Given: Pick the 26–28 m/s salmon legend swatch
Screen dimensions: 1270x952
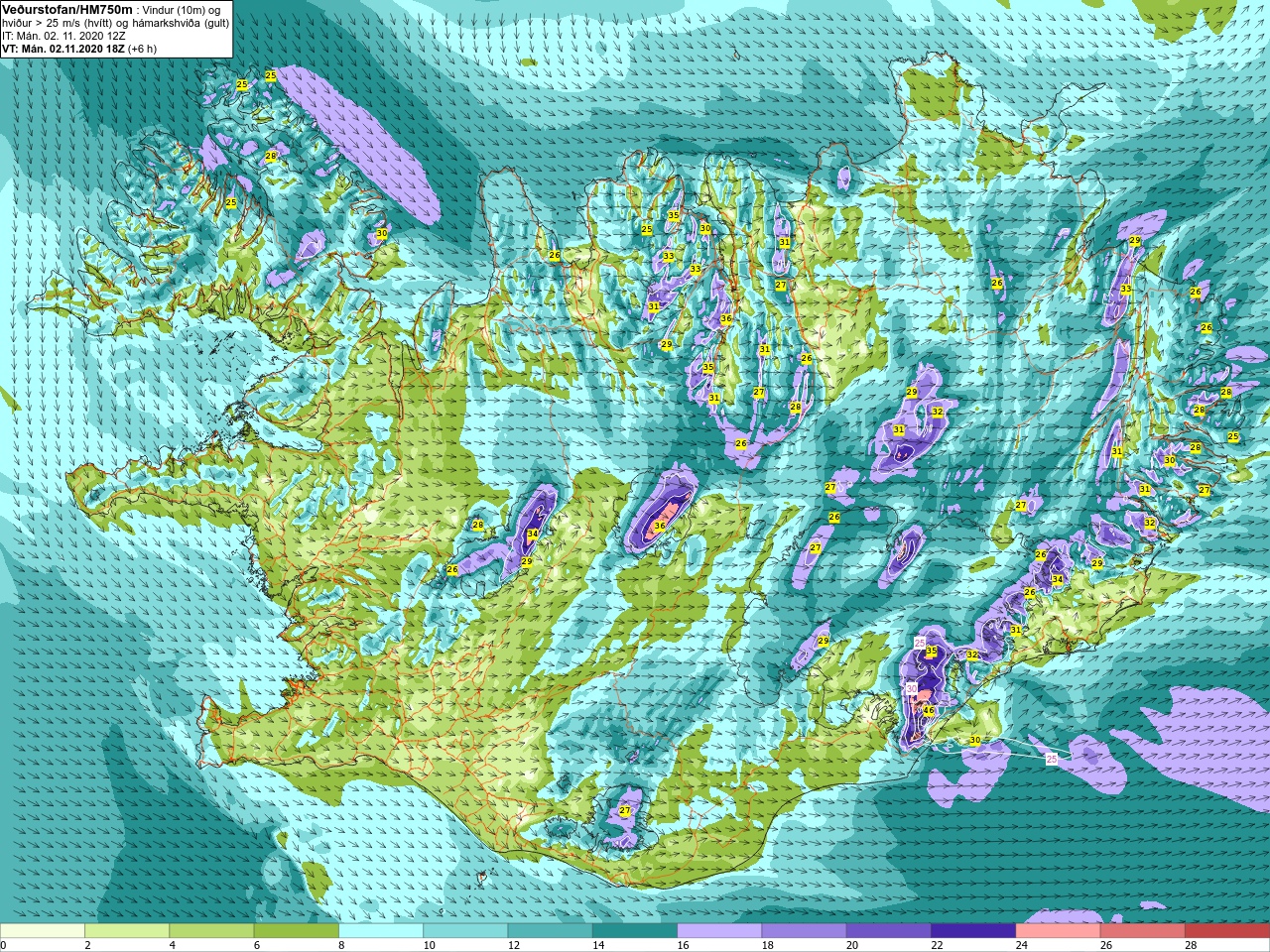Looking at the screenshot, I should (x=1143, y=931).
